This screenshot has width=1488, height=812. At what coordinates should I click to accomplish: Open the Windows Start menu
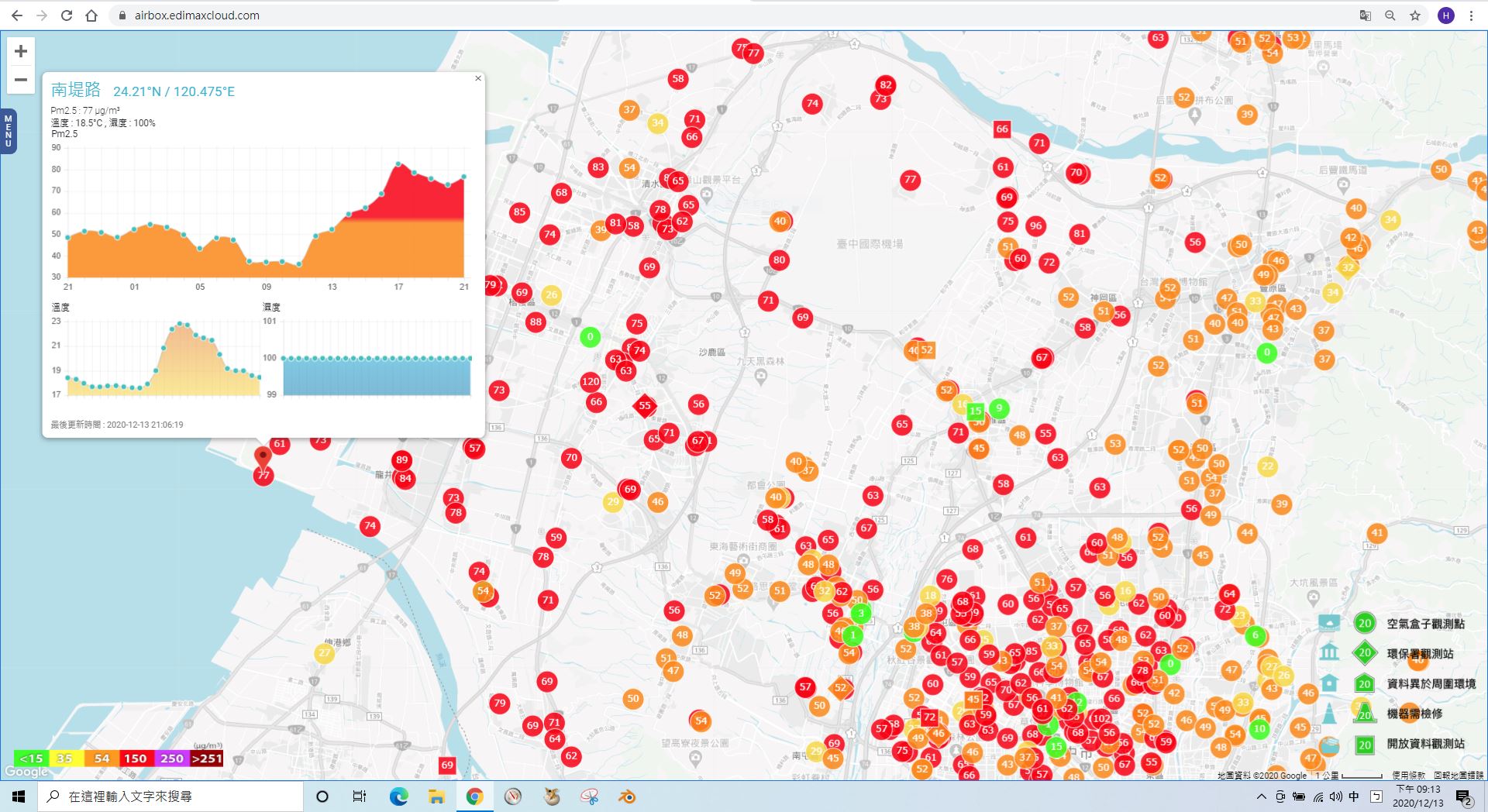[19, 797]
